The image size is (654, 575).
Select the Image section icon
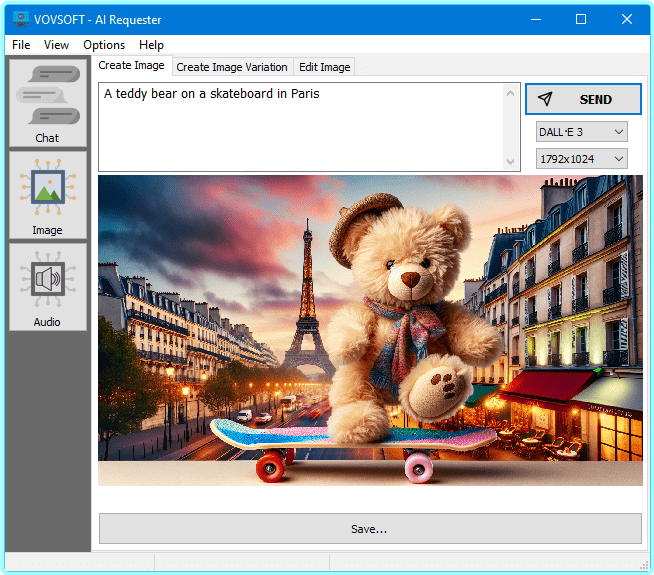[x=48, y=195]
